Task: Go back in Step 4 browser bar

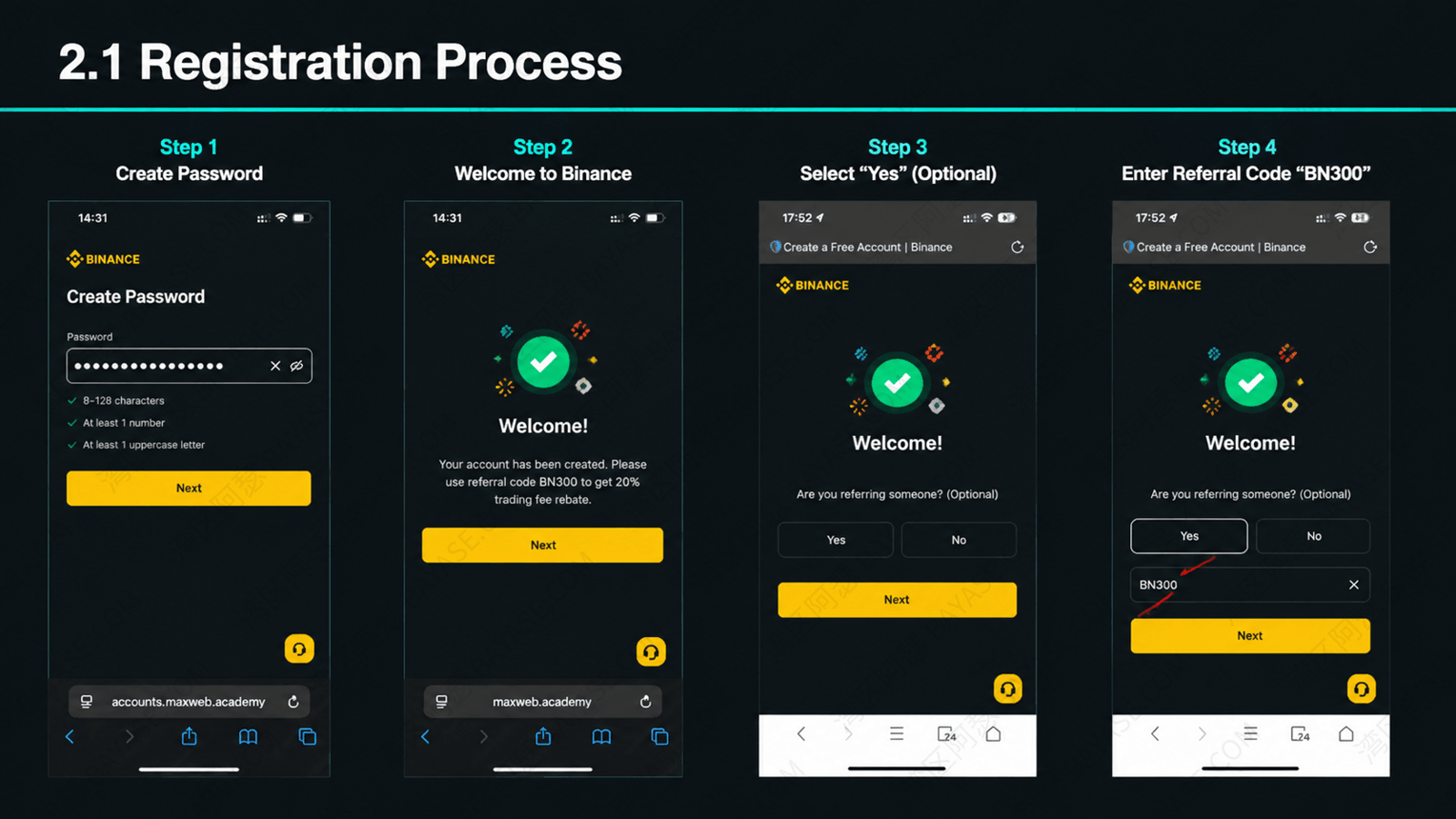Action: click(1155, 733)
